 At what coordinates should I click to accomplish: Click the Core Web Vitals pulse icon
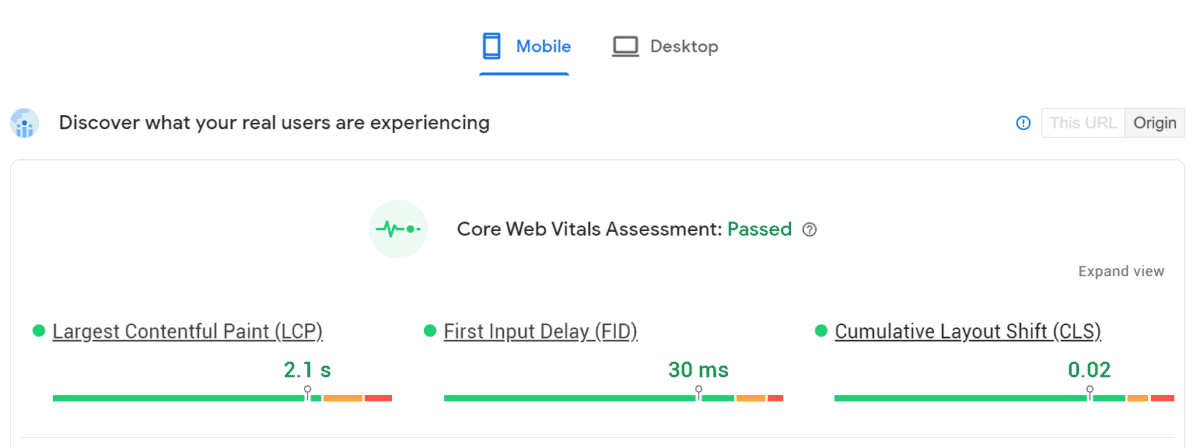pyautogui.click(x=398, y=229)
